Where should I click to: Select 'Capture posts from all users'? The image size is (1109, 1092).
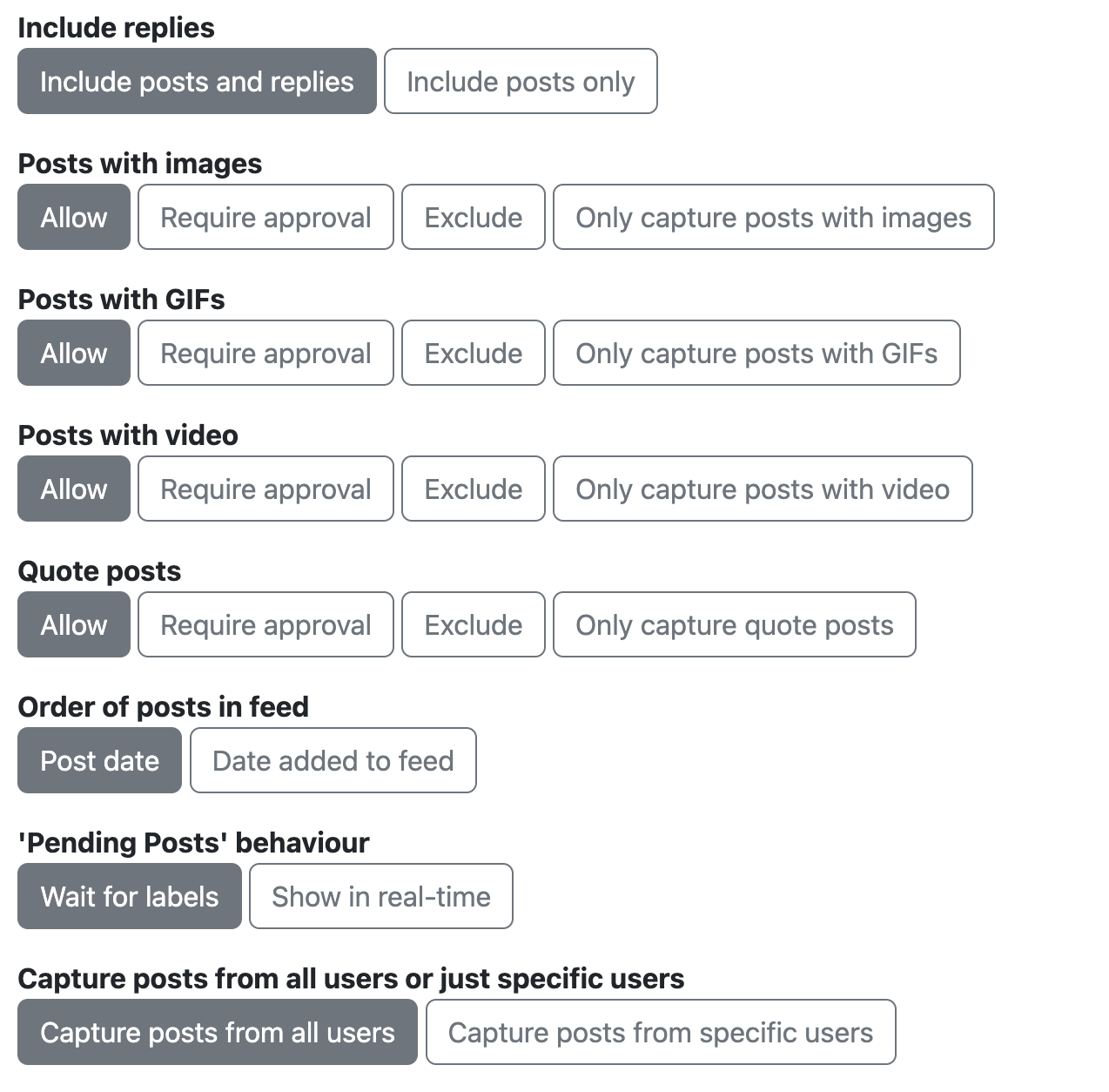[218, 1032]
